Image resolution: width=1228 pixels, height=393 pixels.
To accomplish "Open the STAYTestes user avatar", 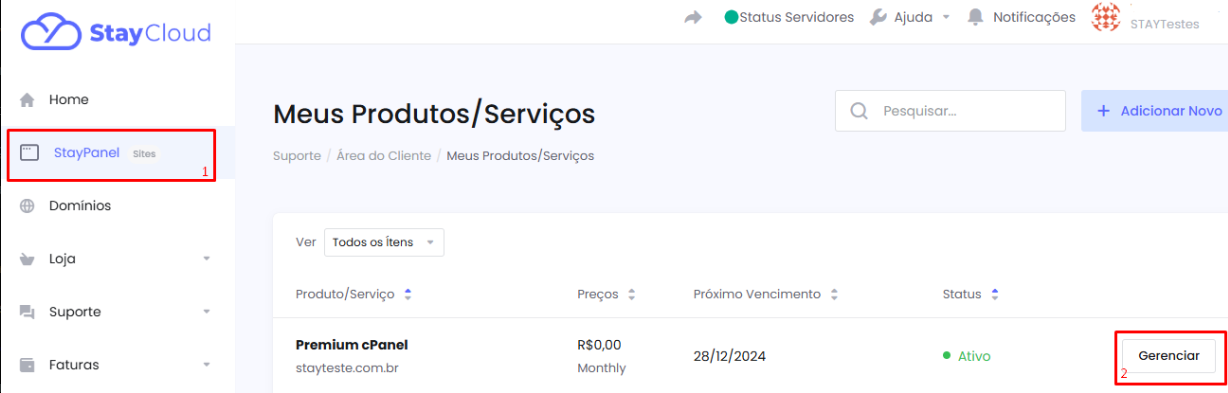I will (1105, 17).
